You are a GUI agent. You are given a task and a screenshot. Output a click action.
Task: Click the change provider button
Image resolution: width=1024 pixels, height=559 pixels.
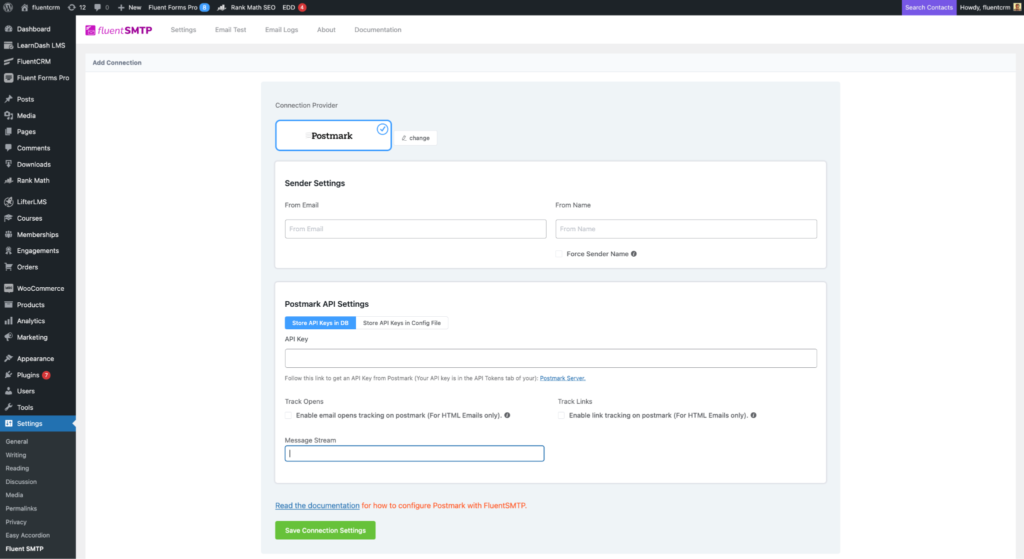tap(415, 138)
